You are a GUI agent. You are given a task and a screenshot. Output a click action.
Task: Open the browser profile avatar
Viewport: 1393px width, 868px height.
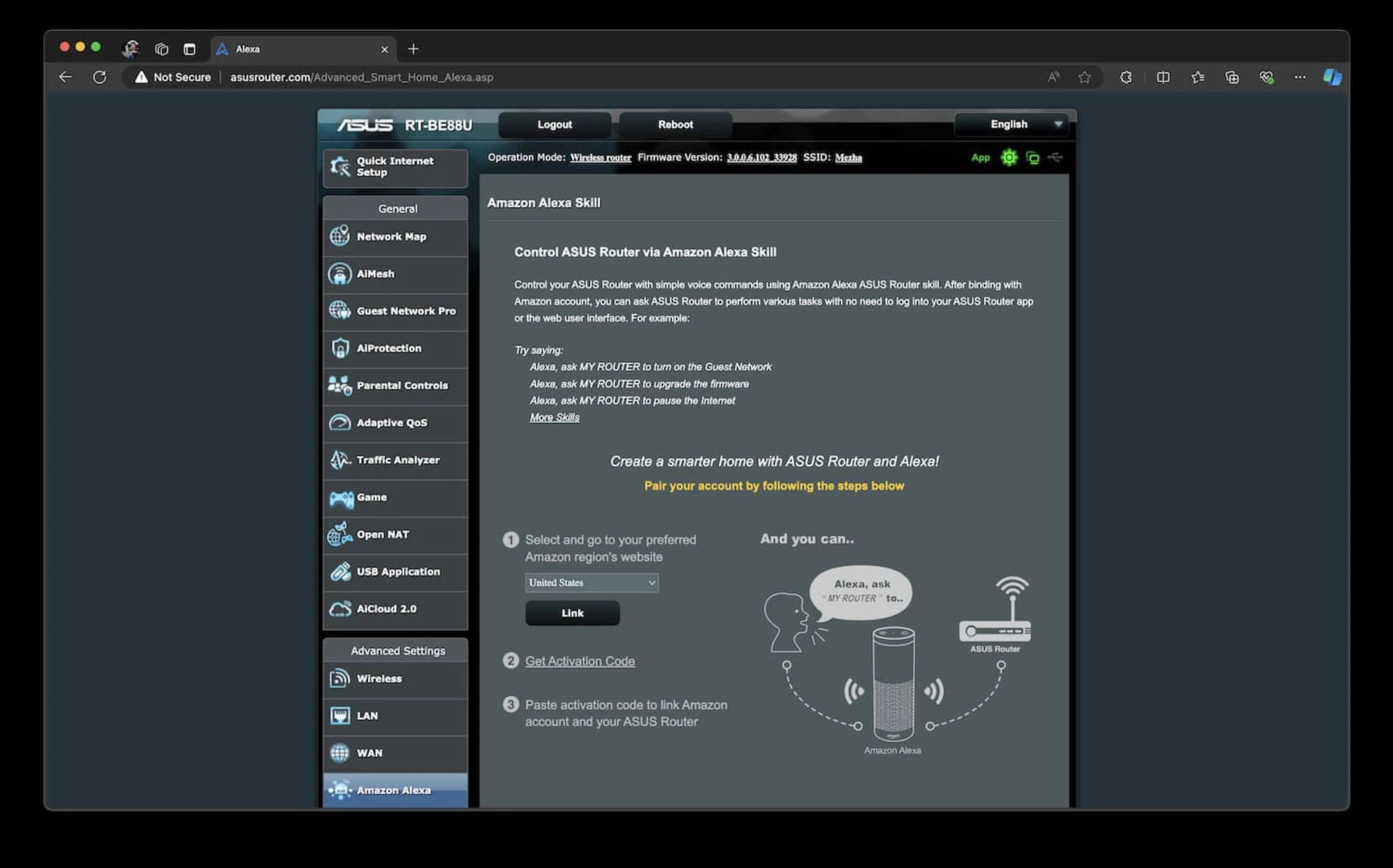pos(131,49)
